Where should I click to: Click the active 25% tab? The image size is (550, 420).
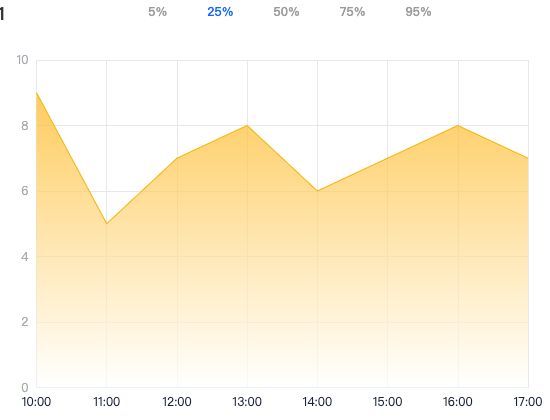point(220,12)
